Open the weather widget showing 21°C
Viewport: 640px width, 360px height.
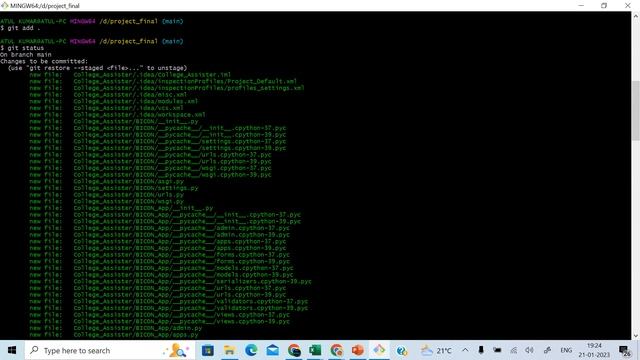pos(437,350)
